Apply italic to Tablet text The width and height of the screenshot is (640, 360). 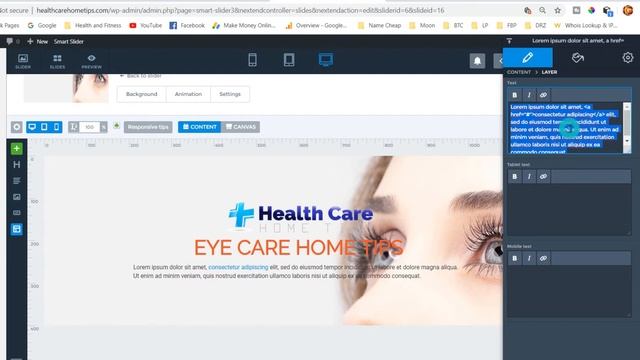click(529, 176)
